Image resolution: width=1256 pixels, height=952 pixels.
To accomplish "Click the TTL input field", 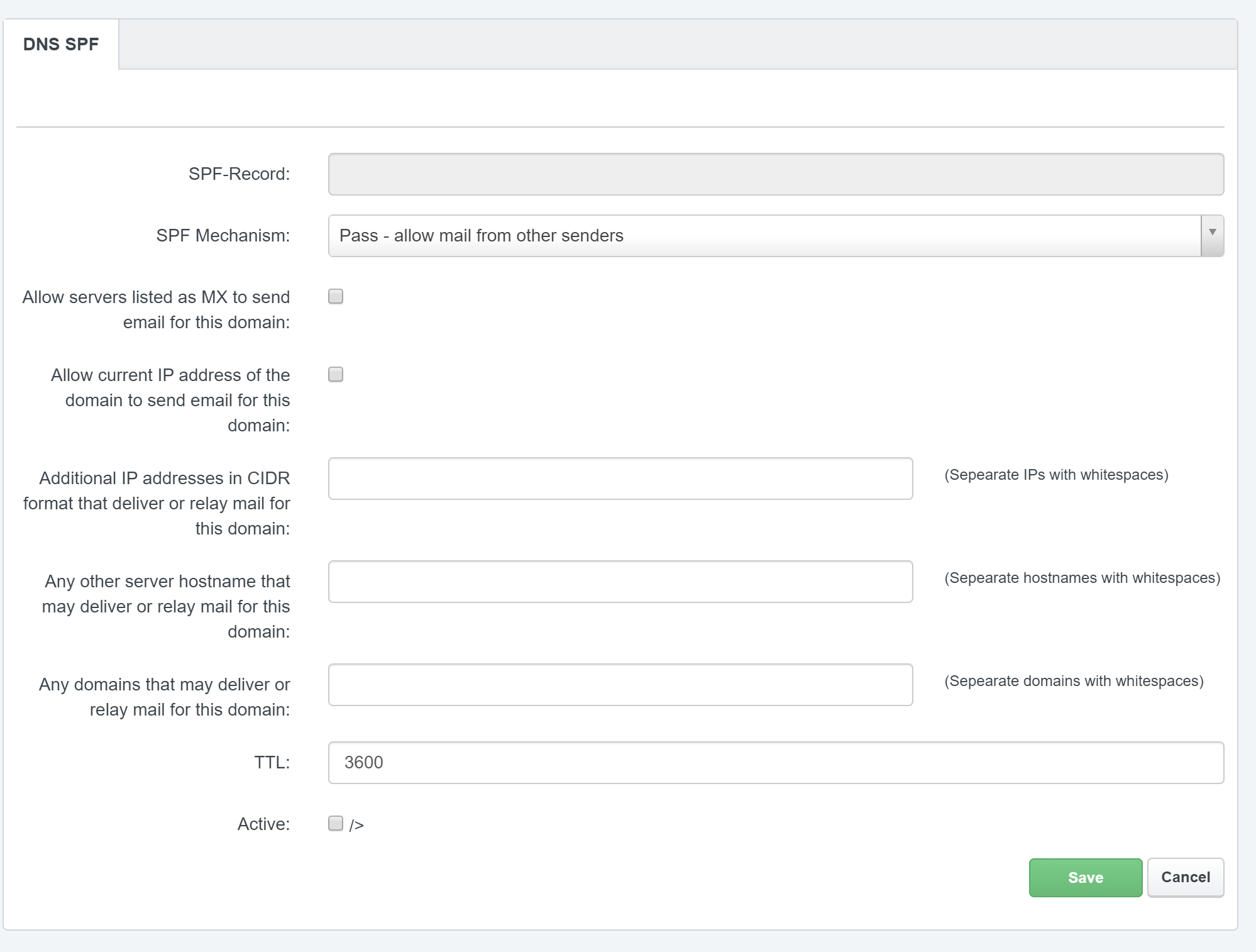I will (776, 763).
